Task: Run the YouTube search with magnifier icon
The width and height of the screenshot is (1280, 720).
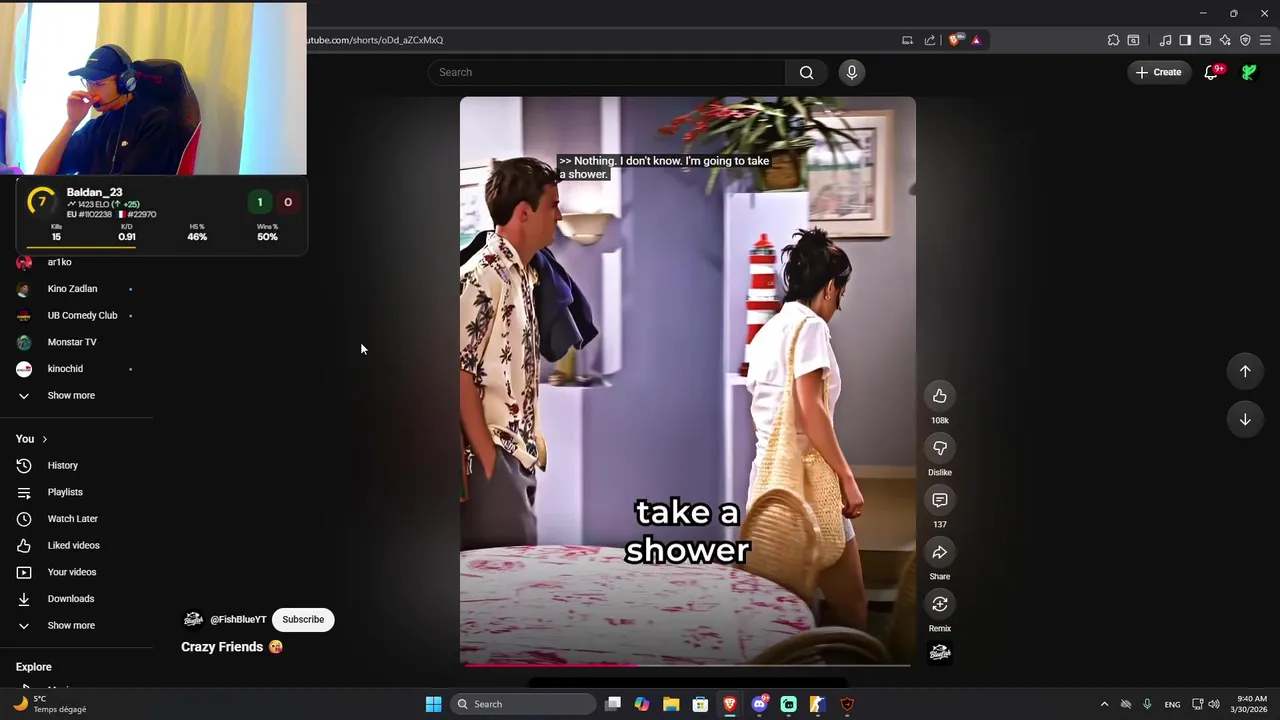Action: click(x=806, y=72)
